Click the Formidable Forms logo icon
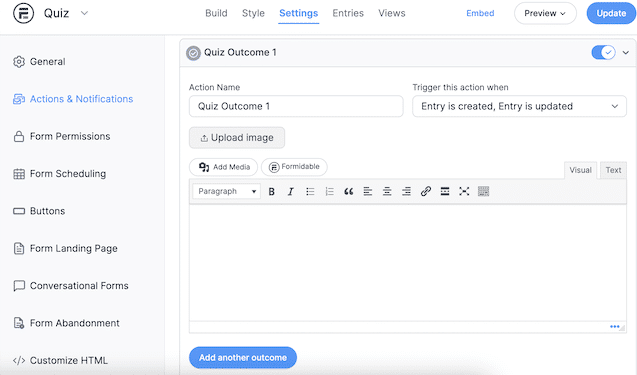Image resolution: width=637 pixels, height=375 pixels. pos(23,13)
